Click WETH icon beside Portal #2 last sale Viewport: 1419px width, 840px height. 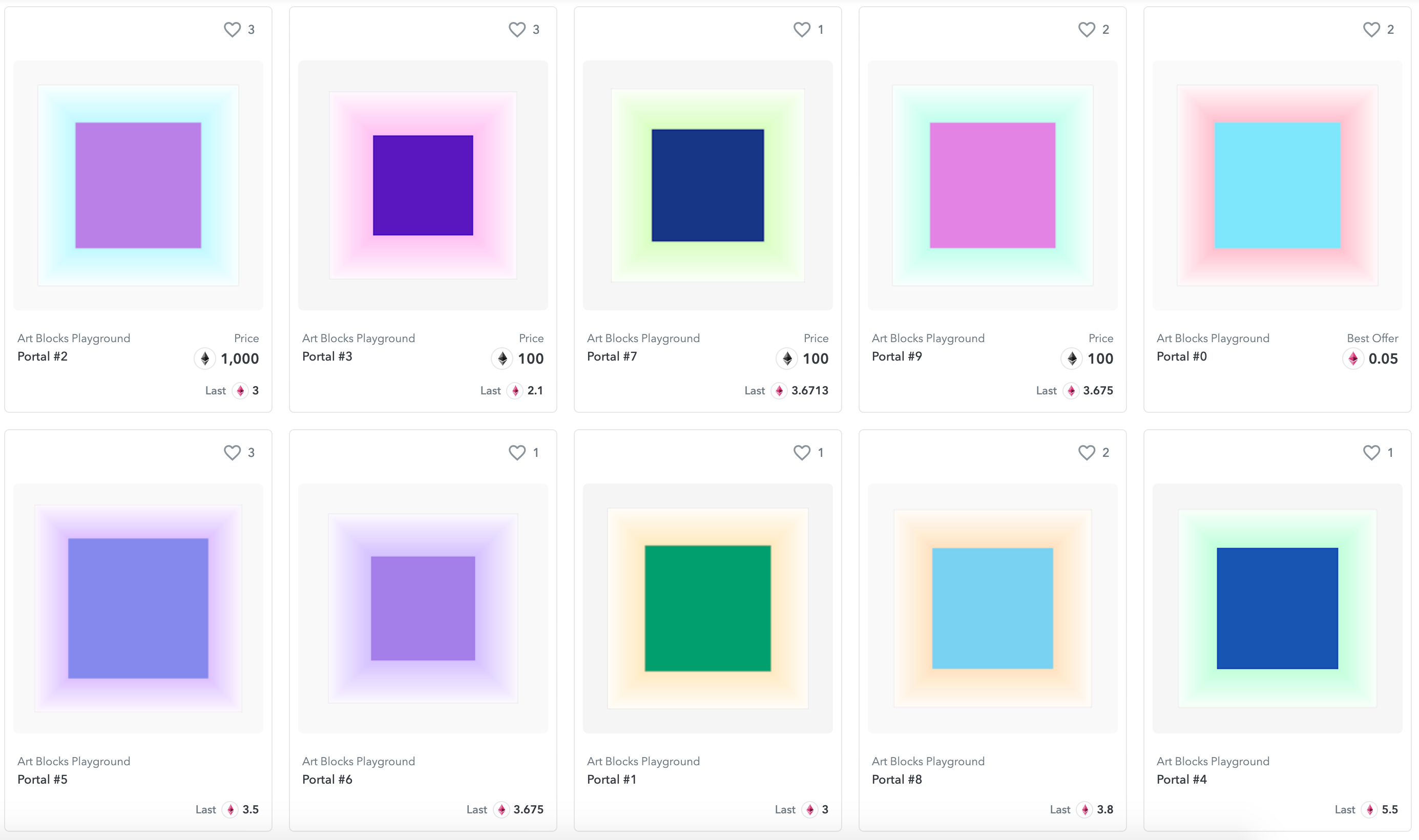[x=240, y=391]
